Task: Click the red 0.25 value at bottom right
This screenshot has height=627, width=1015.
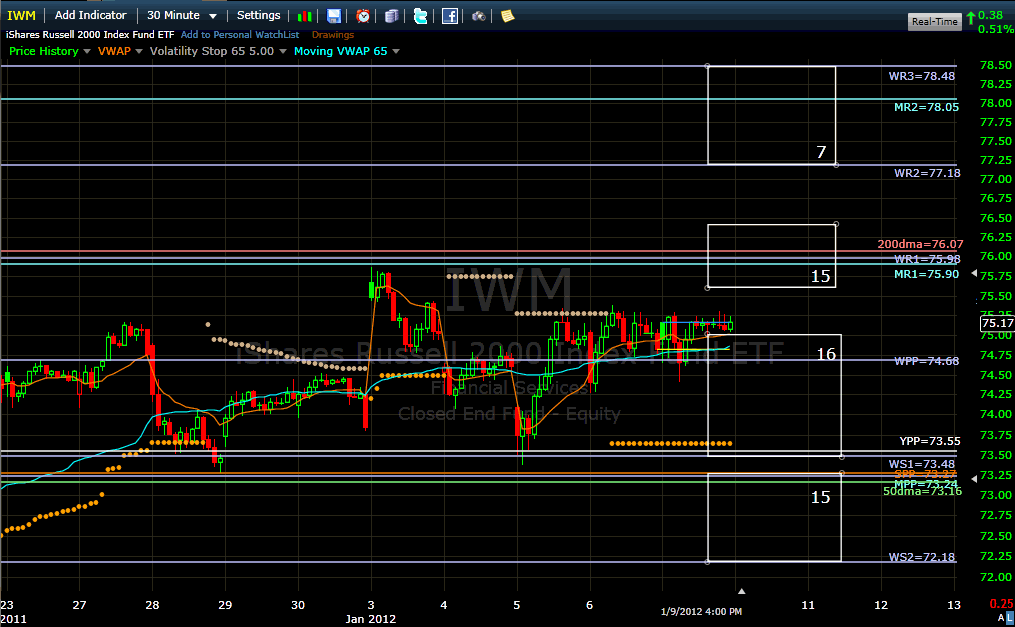Action: point(1002,604)
